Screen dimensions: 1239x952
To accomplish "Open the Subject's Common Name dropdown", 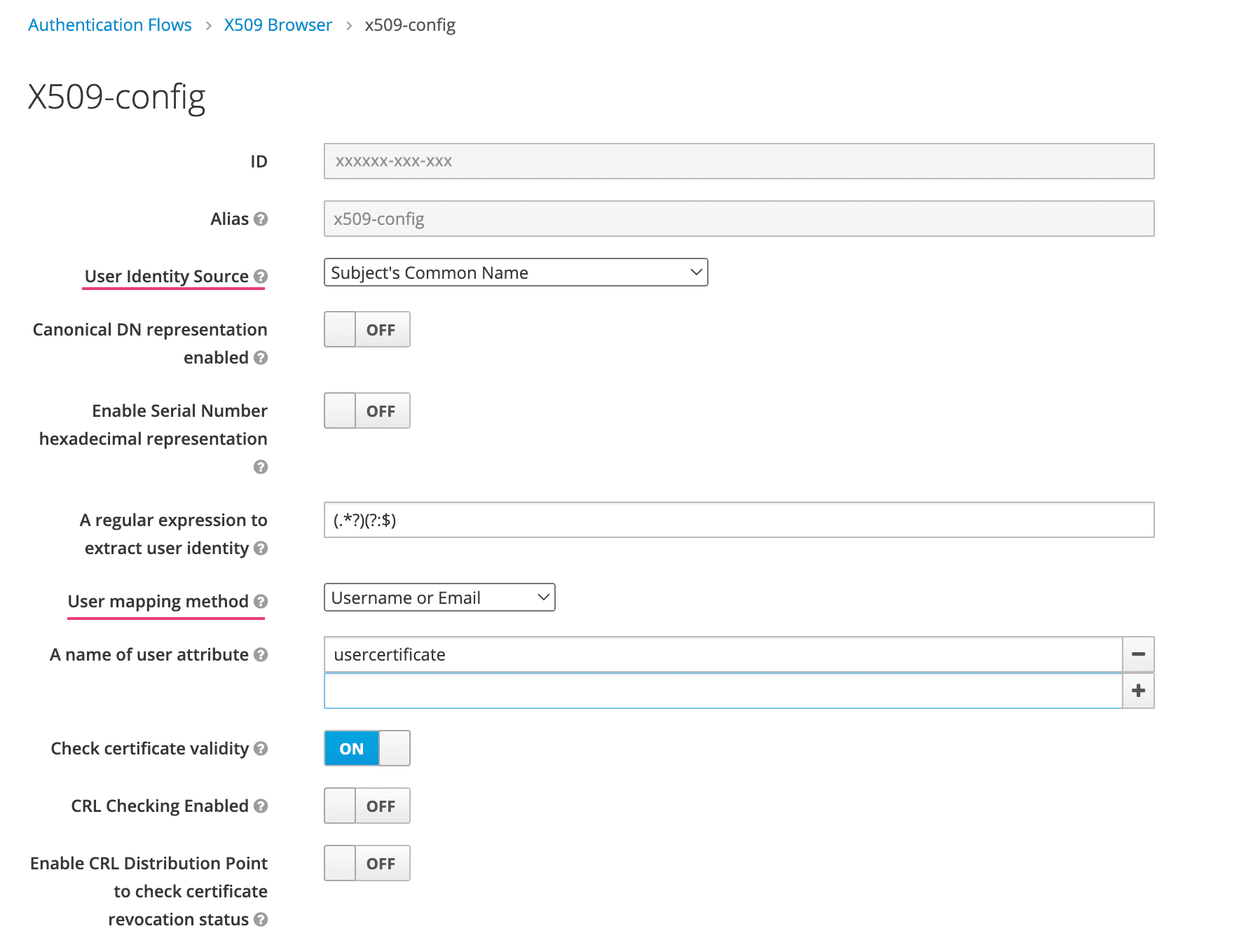I will (x=515, y=273).
